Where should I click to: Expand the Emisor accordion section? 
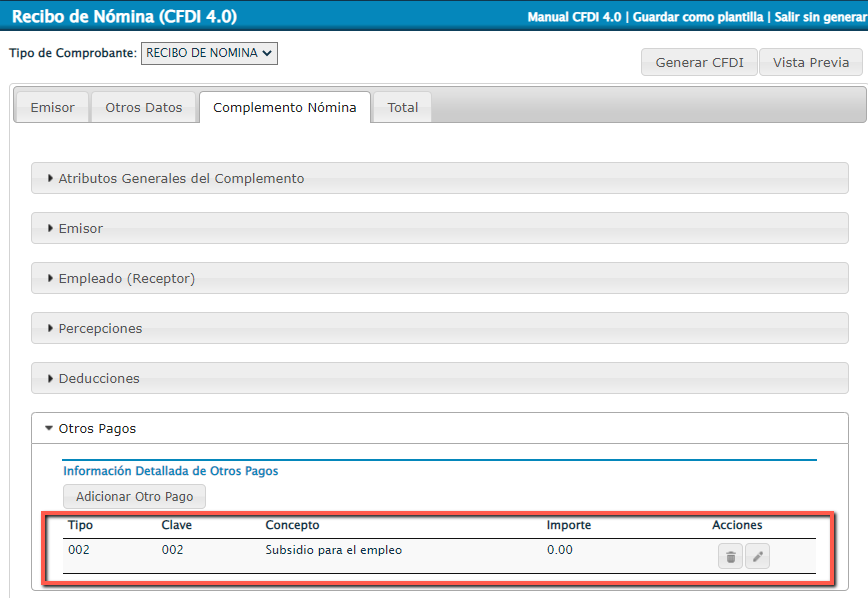80,228
